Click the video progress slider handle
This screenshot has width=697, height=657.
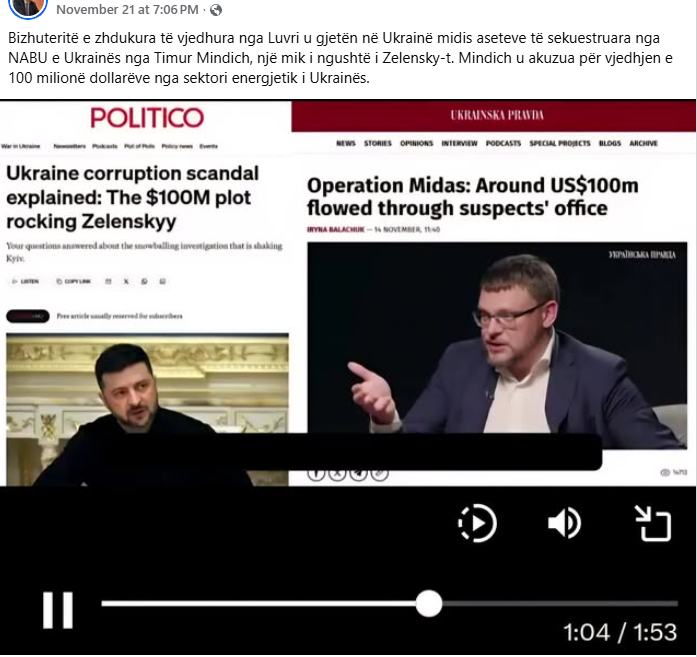[x=429, y=603]
